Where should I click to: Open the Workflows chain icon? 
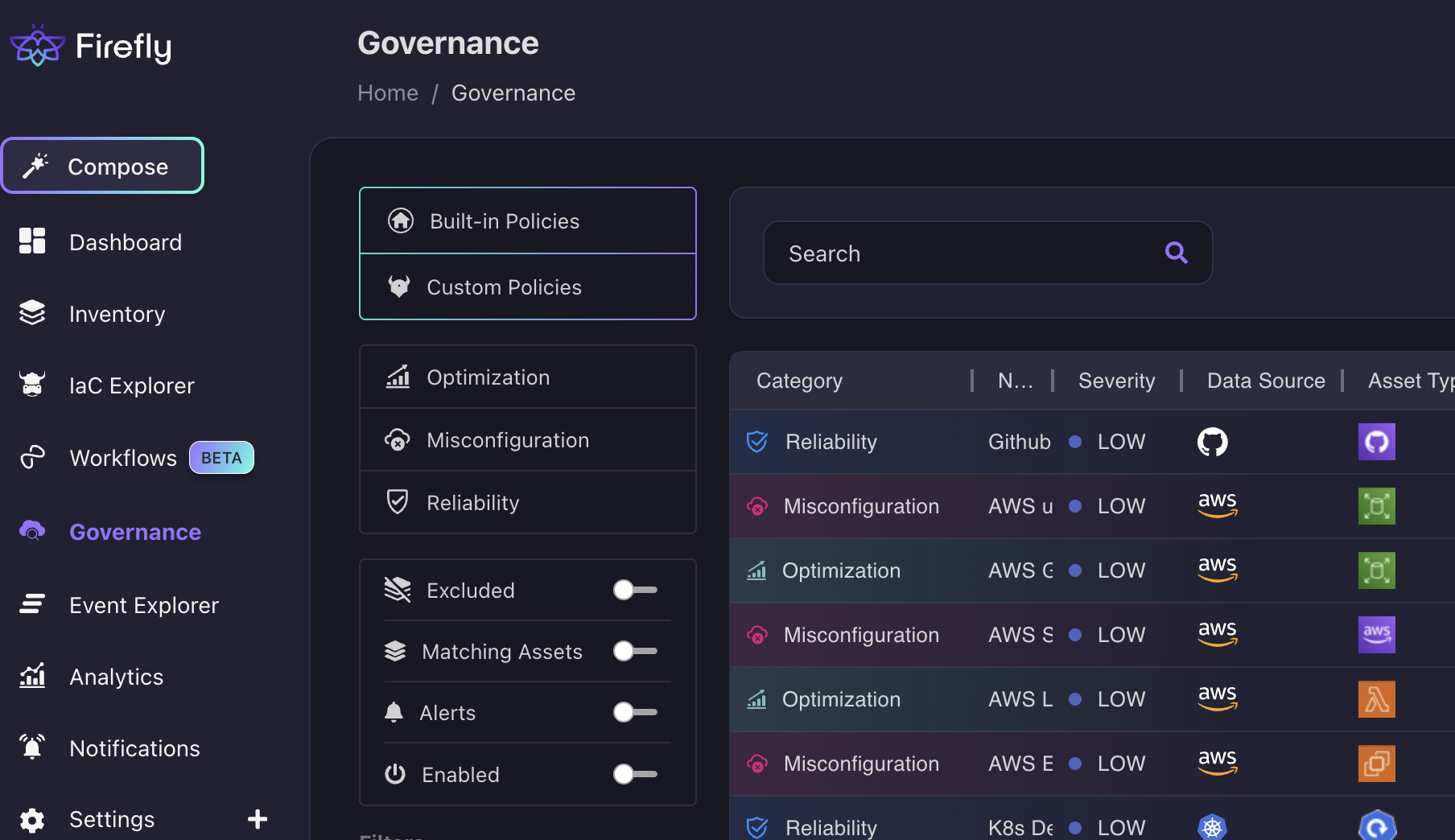click(x=32, y=457)
